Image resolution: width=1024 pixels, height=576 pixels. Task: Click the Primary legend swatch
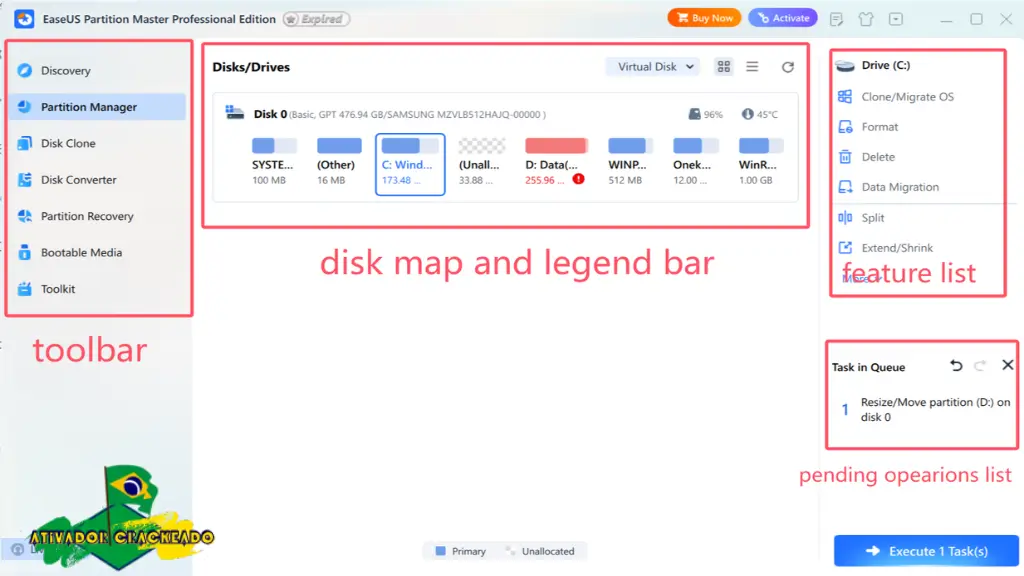[440, 551]
